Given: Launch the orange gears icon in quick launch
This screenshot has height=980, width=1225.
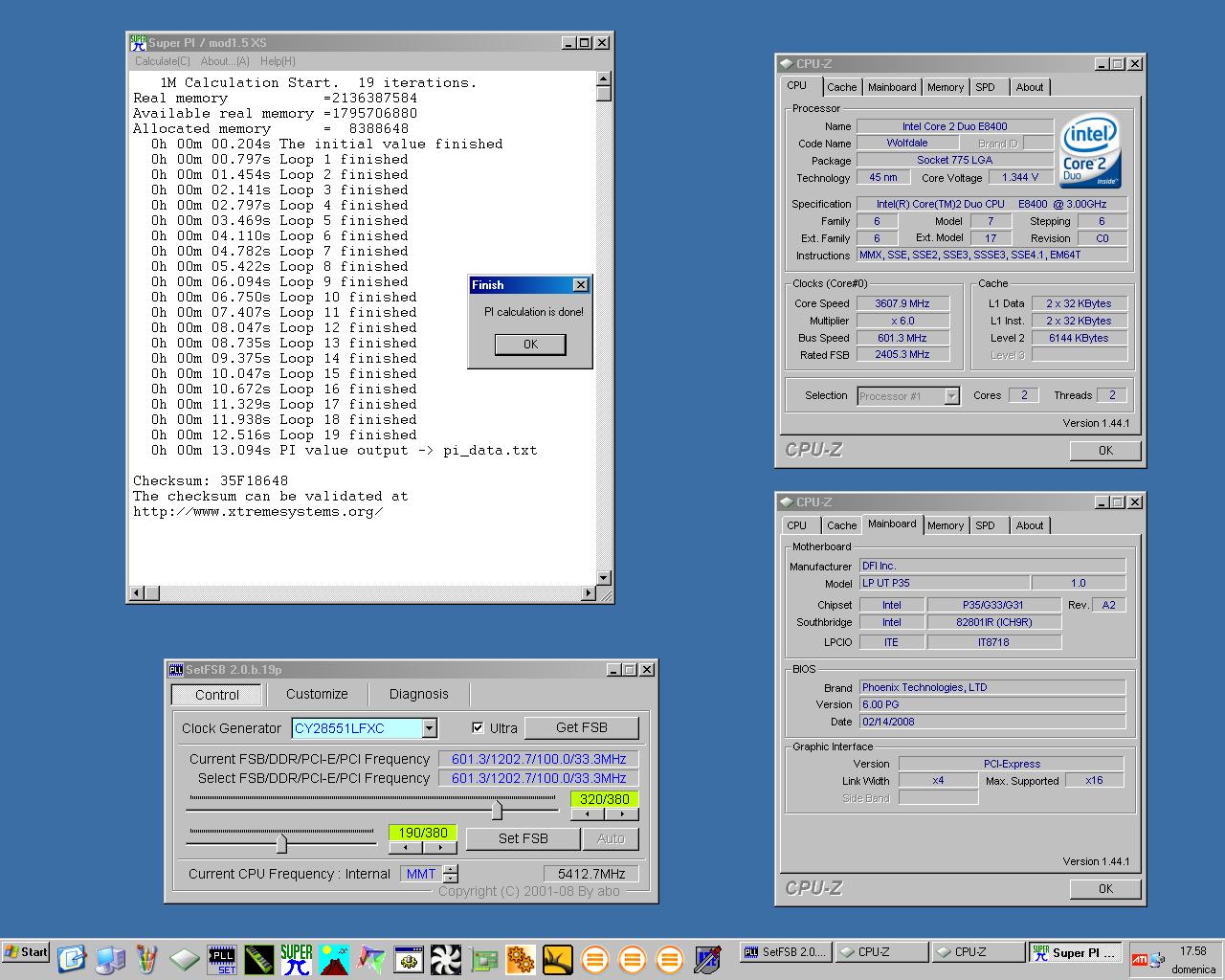Looking at the screenshot, I should 521,959.
